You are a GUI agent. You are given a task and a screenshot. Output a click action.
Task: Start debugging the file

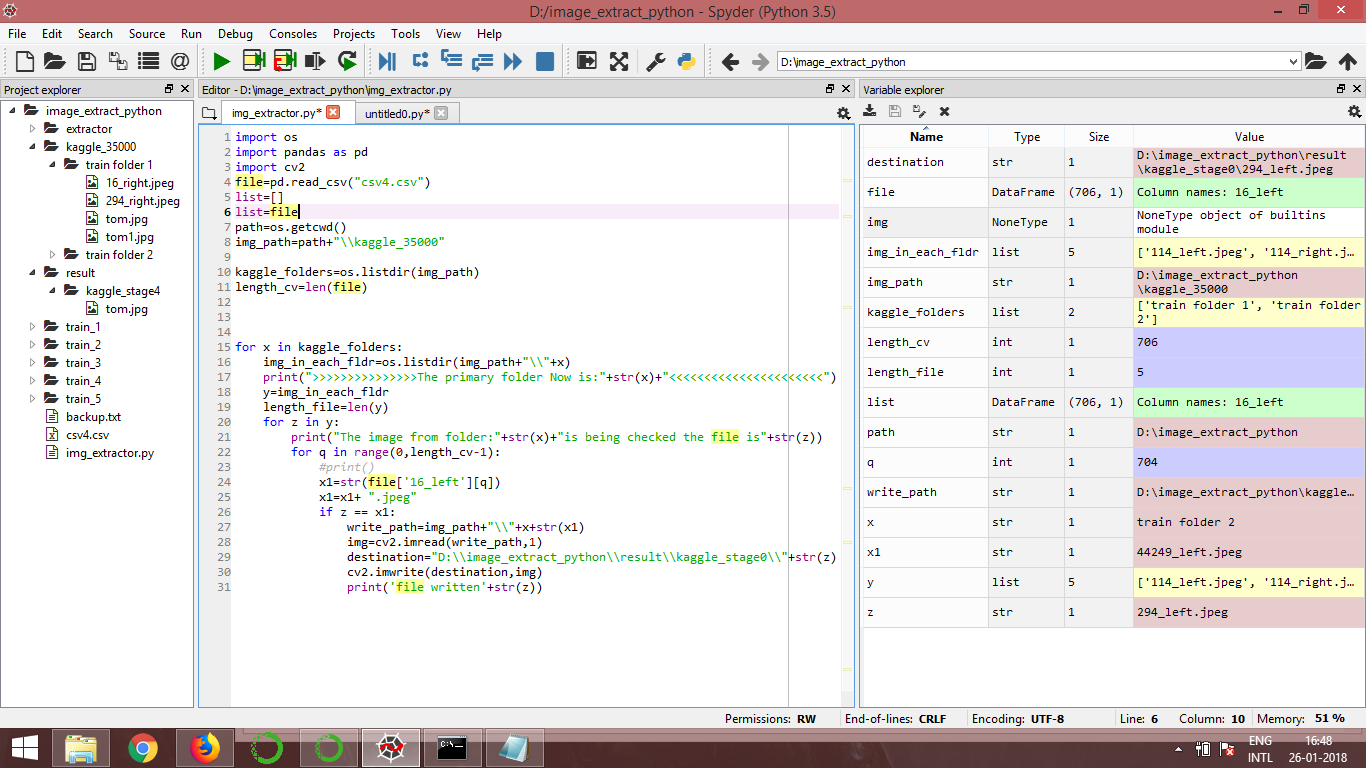click(x=387, y=62)
